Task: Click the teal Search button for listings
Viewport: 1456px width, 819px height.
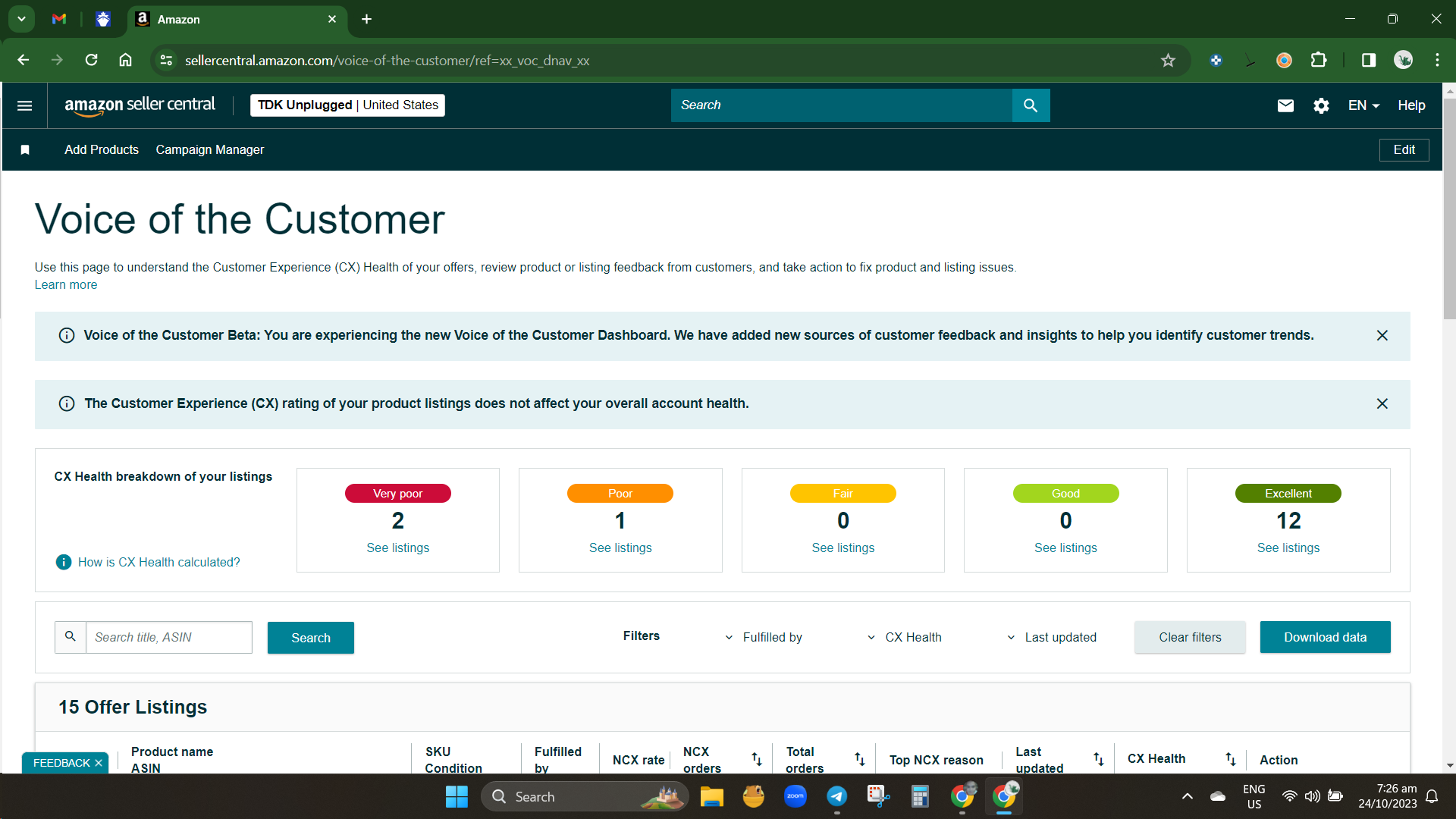Action: (311, 638)
